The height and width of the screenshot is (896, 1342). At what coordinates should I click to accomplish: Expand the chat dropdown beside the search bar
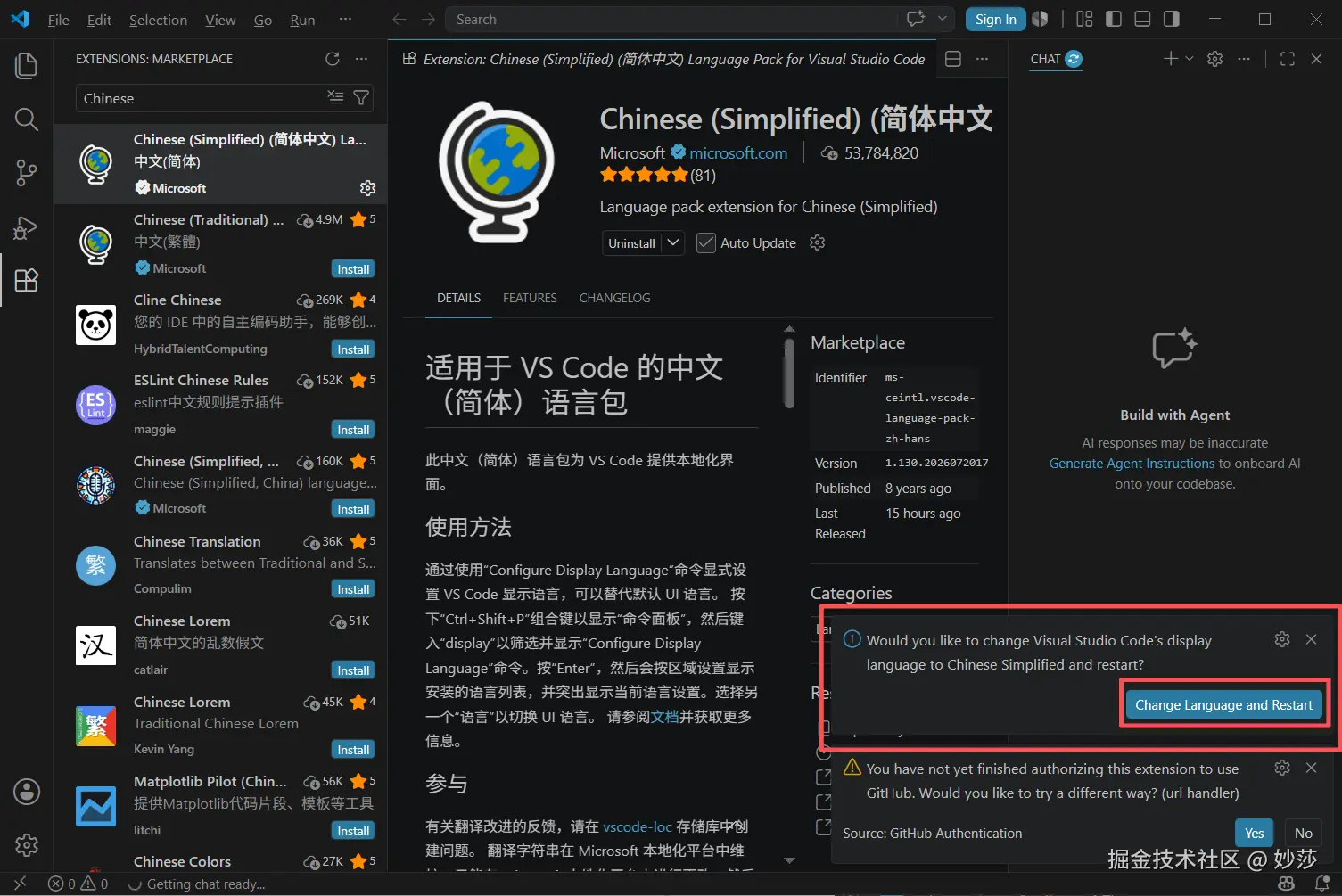pos(943,19)
